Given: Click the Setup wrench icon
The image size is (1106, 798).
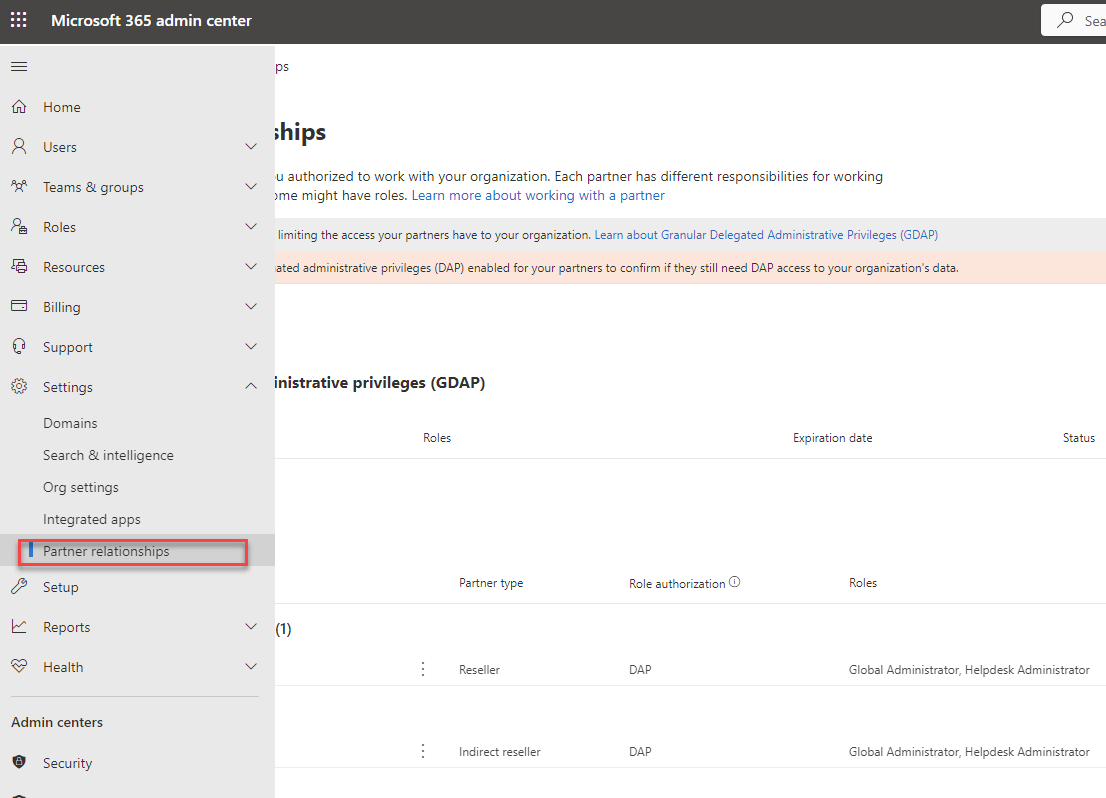Looking at the screenshot, I should (19, 586).
